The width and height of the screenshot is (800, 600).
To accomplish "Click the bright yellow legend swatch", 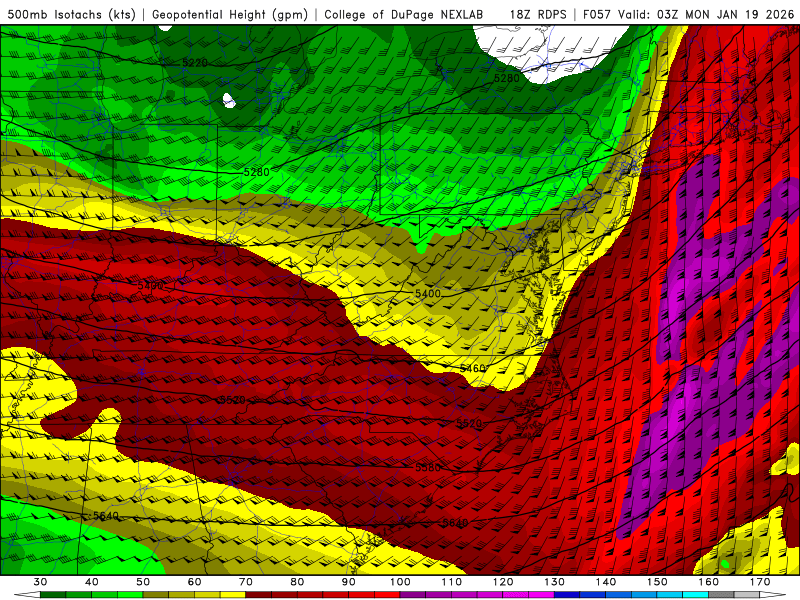I will pyautogui.click(x=233, y=595).
